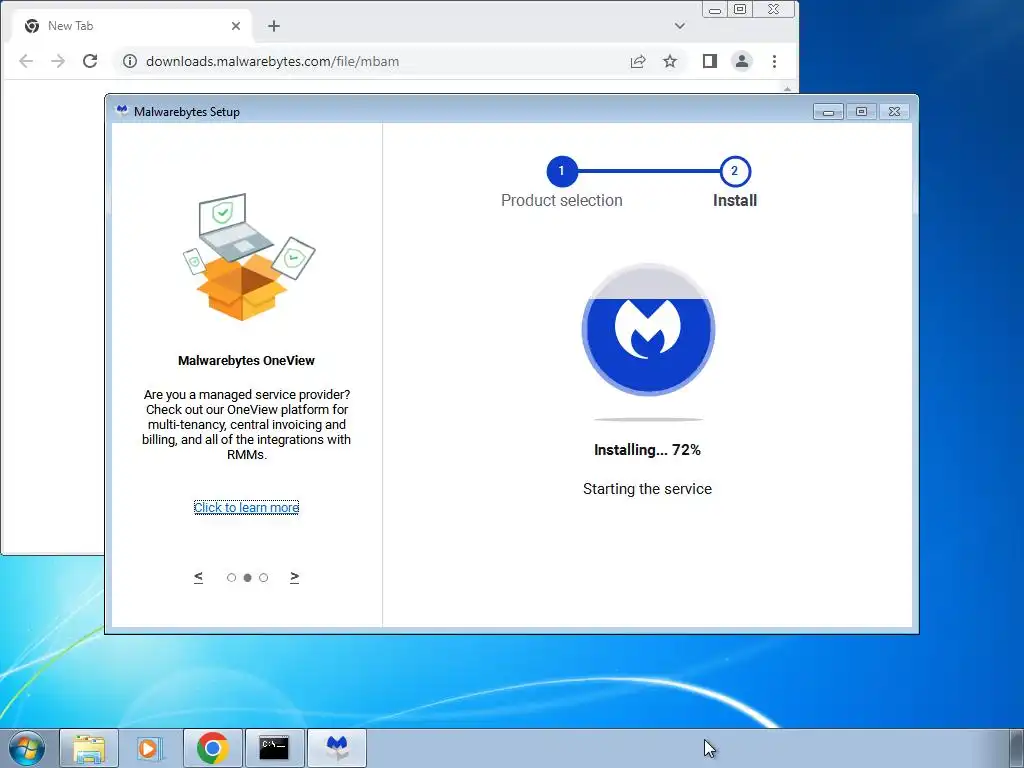This screenshot has width=1024, height=768.
Task: Go to previous carousel slide arrow
Action: tap(199, 577)
